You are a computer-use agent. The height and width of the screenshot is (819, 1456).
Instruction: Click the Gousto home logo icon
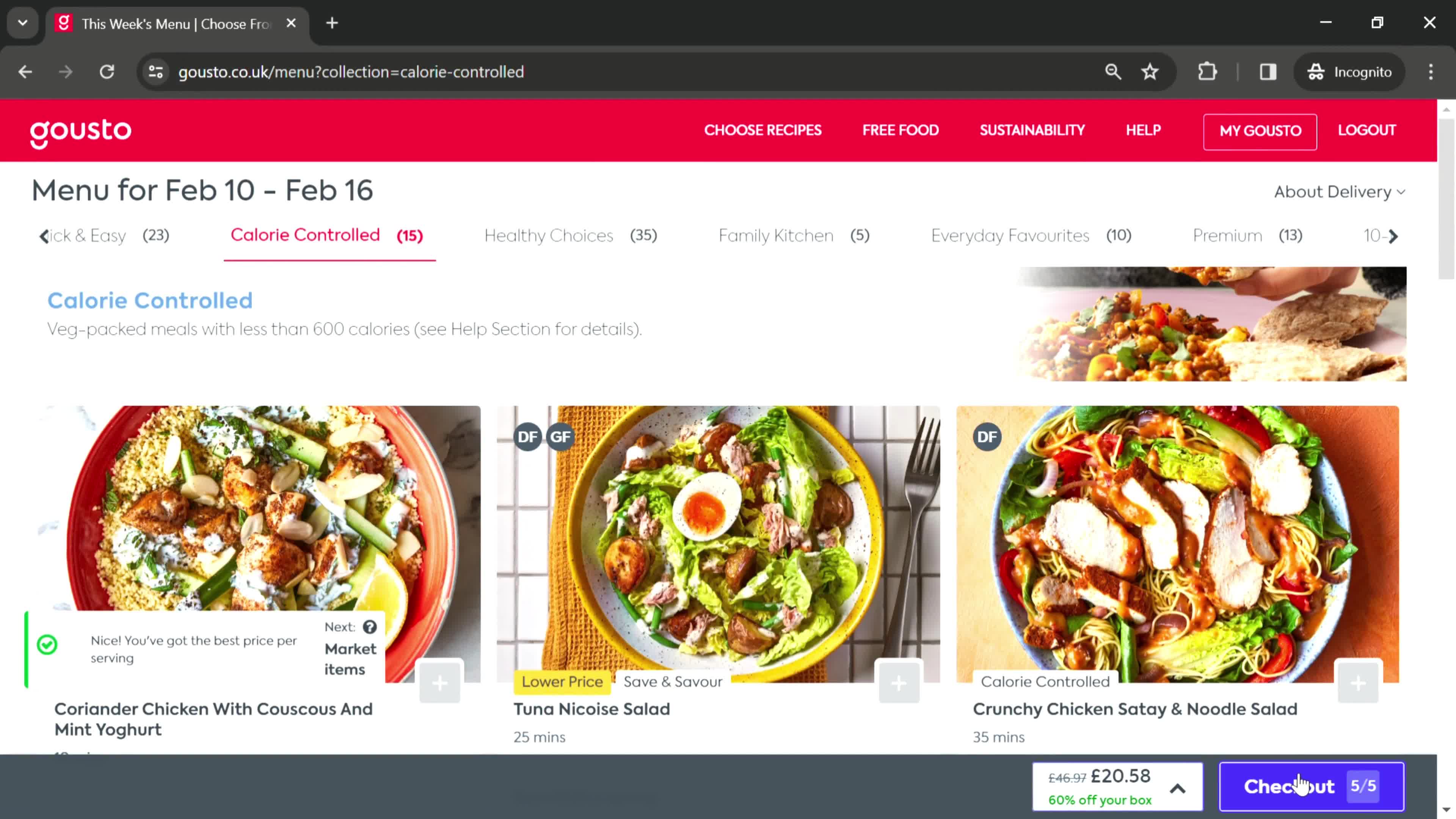click(80, 130)
